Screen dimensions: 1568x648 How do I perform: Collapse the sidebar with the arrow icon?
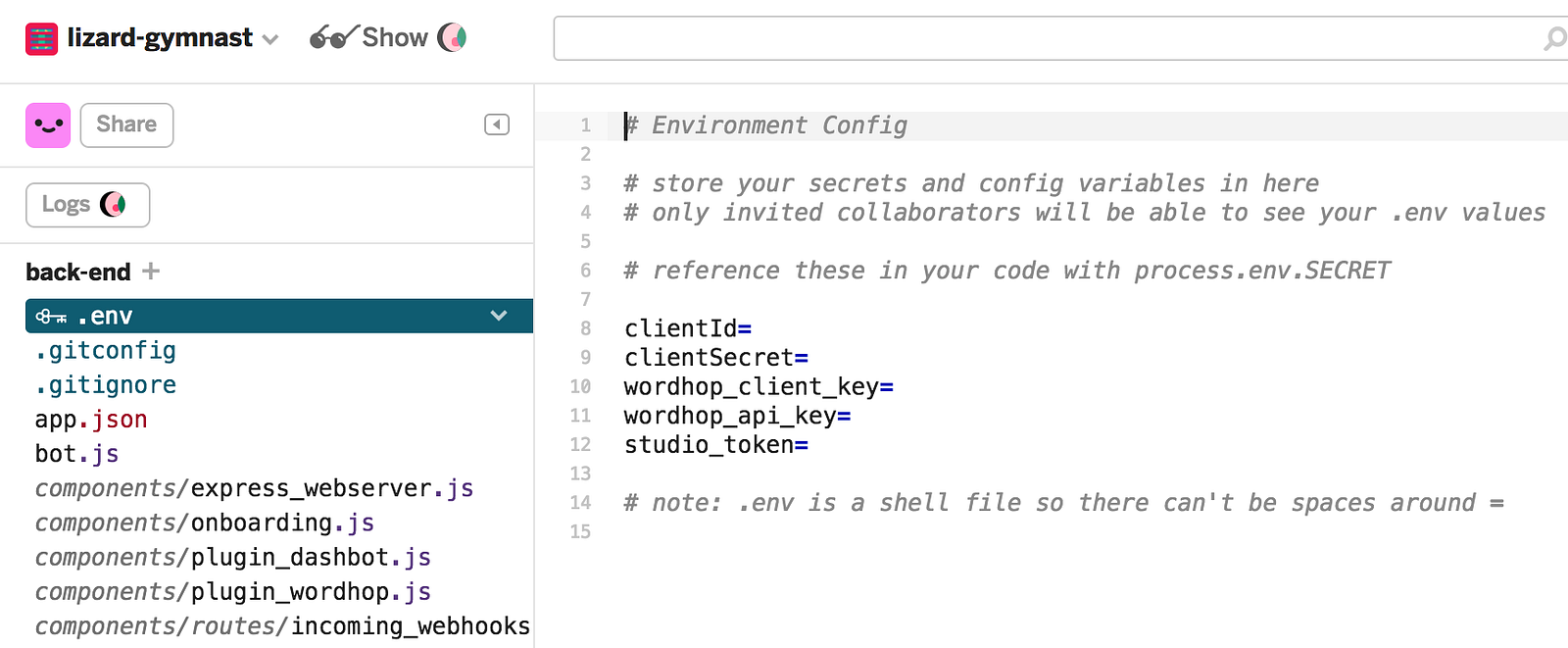(x=497, y=125)
